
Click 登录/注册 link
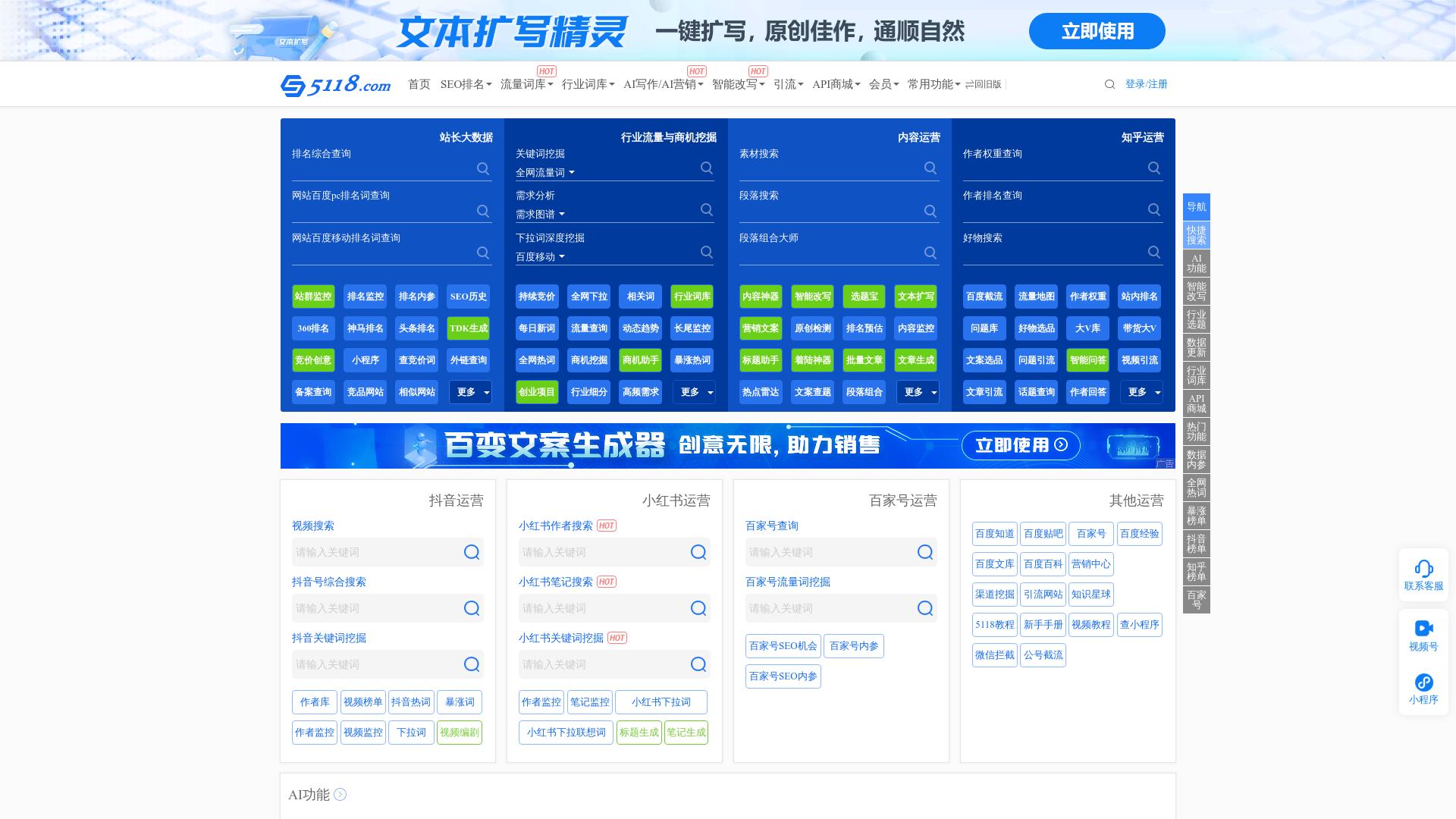coord(1146,84)
